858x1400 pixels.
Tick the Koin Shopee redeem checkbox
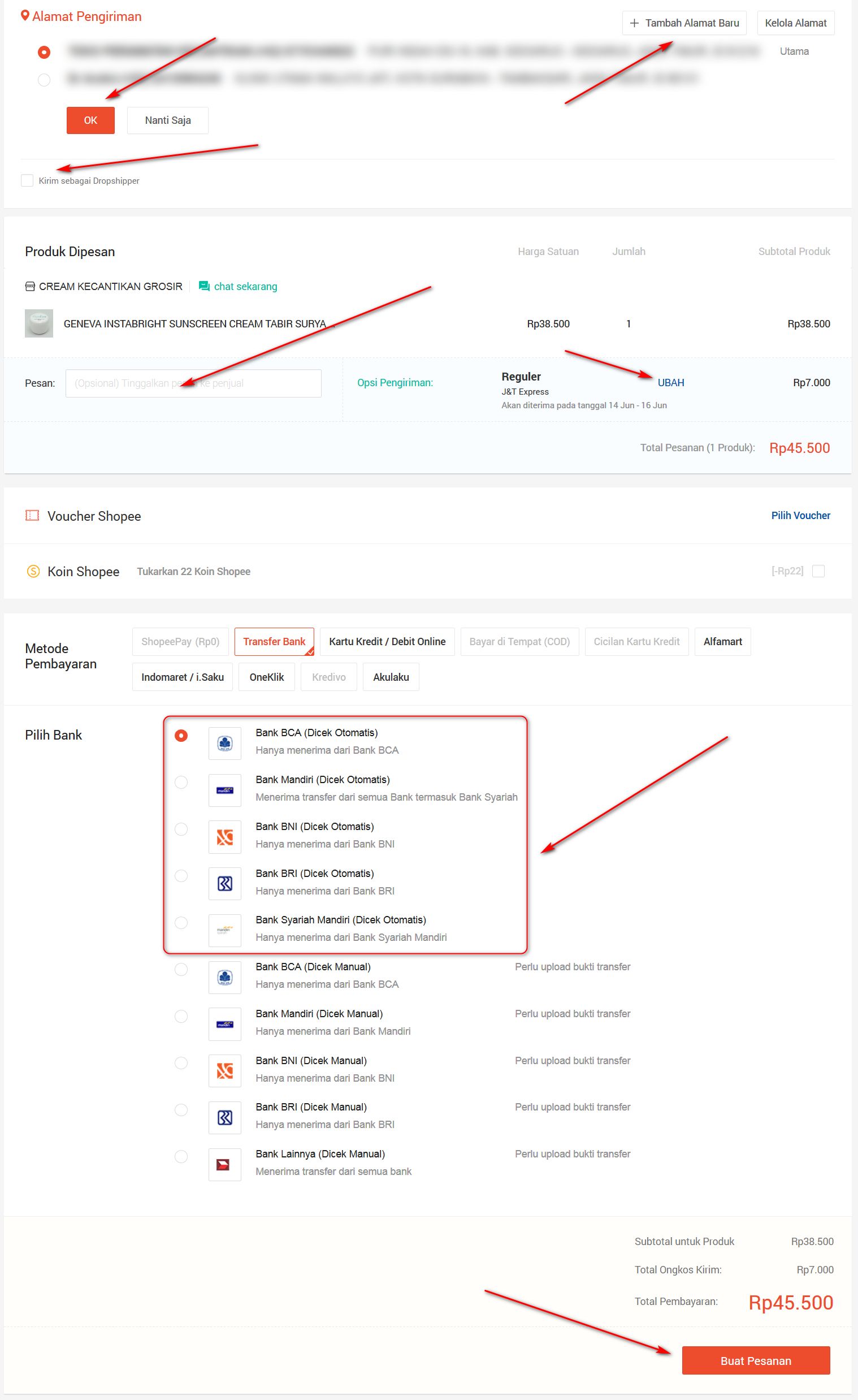818,571
